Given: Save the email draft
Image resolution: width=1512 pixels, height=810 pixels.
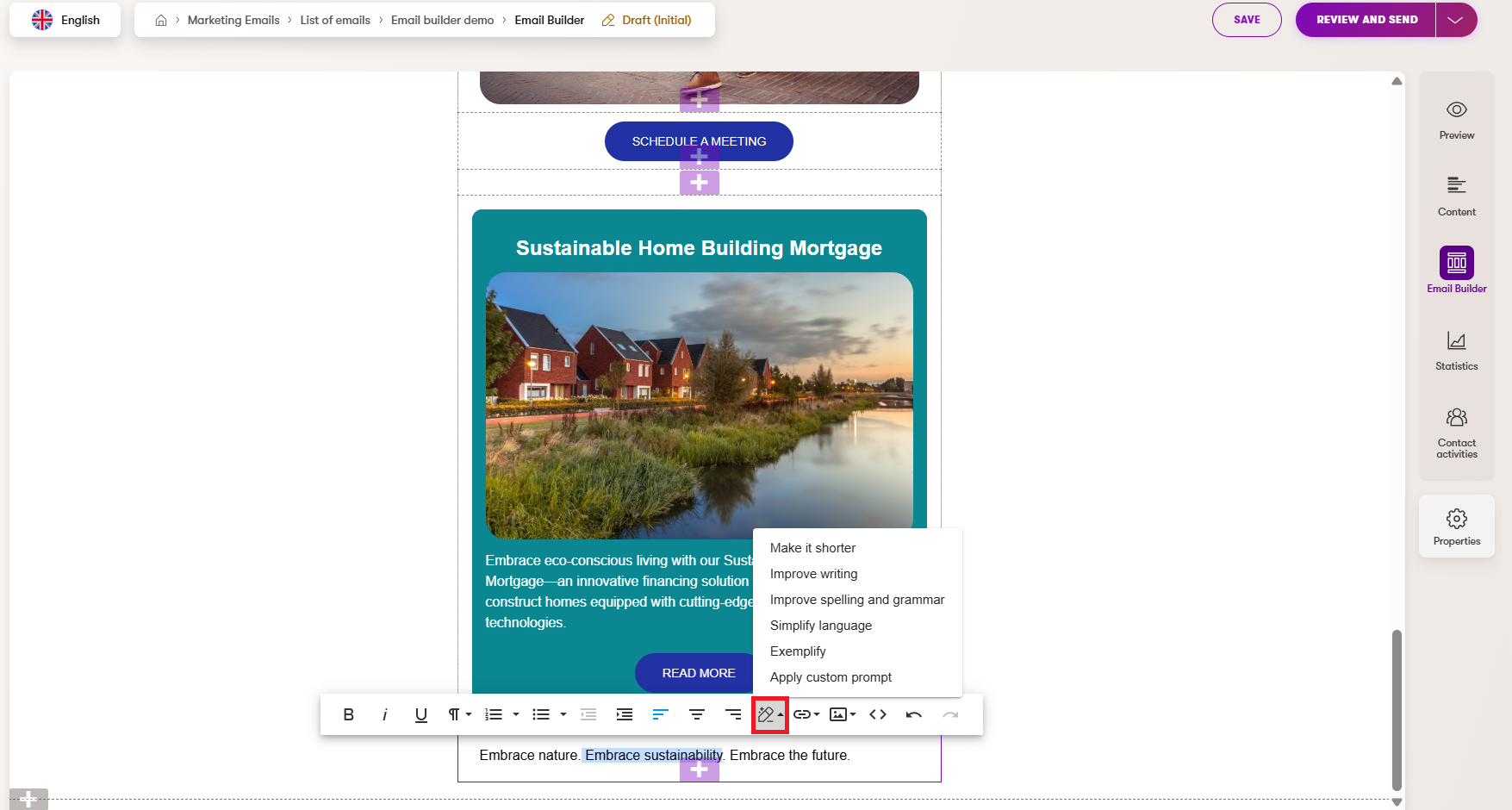Looking at the screenshot, I should point(1246,20).
